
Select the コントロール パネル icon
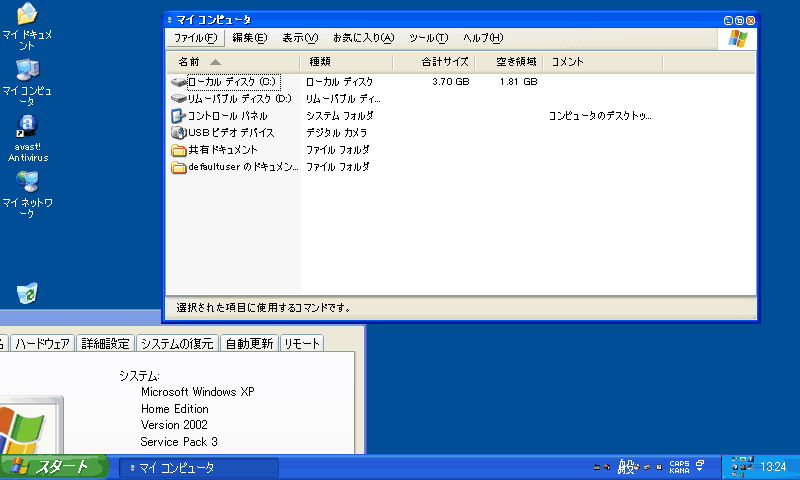coord(179,116)
